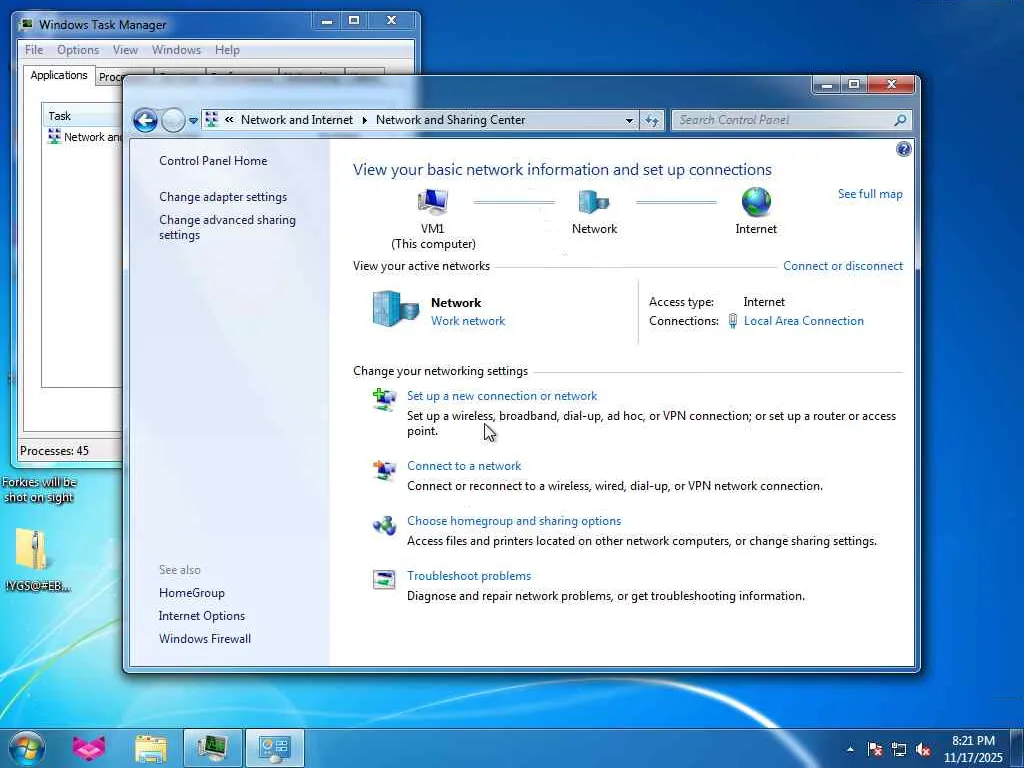The image size is (1024, 768).
Task: Click the network tray icon
Action: click(899, 749)
